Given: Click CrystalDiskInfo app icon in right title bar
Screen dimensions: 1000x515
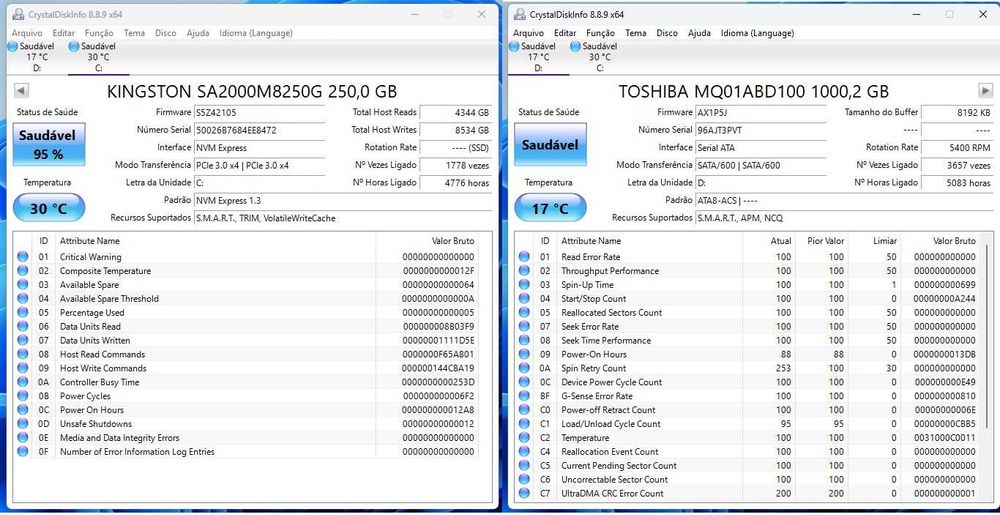Looking at the screenshot, I should point(520,14).
